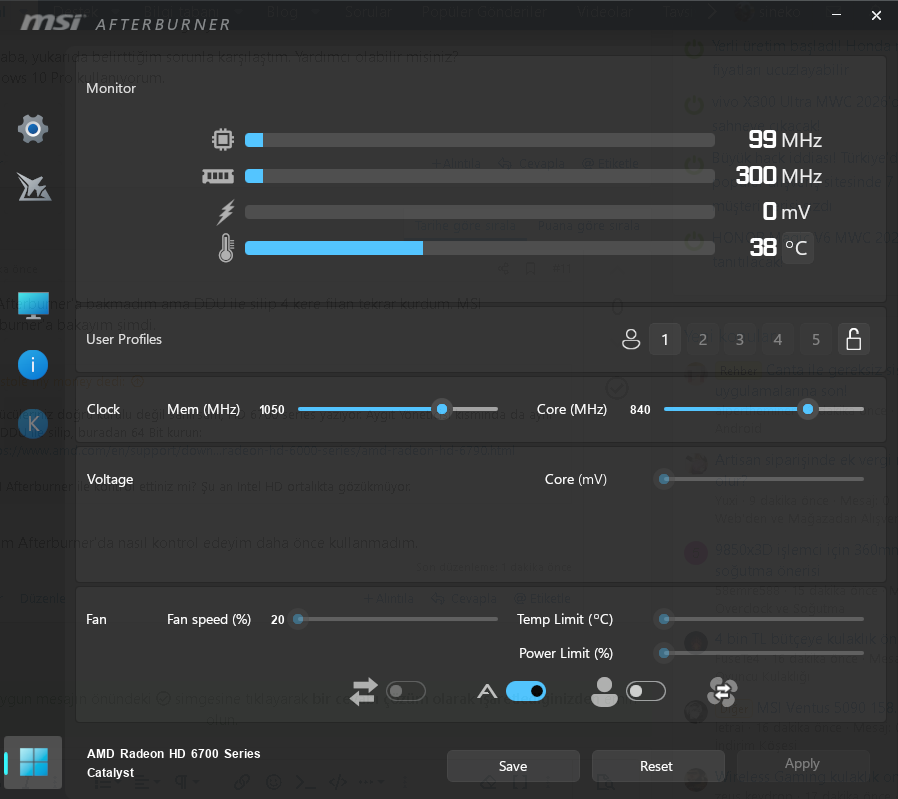898x799 pixels.
Task: Click the Core (MHz) clock slider handle
Action: pos(807,409)
